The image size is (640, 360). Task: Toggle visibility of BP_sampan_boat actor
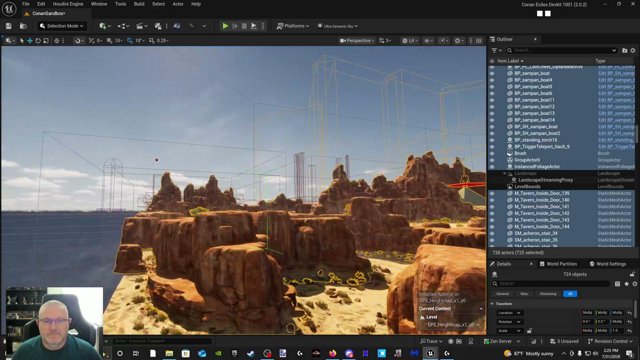click(x=492, y=73)
